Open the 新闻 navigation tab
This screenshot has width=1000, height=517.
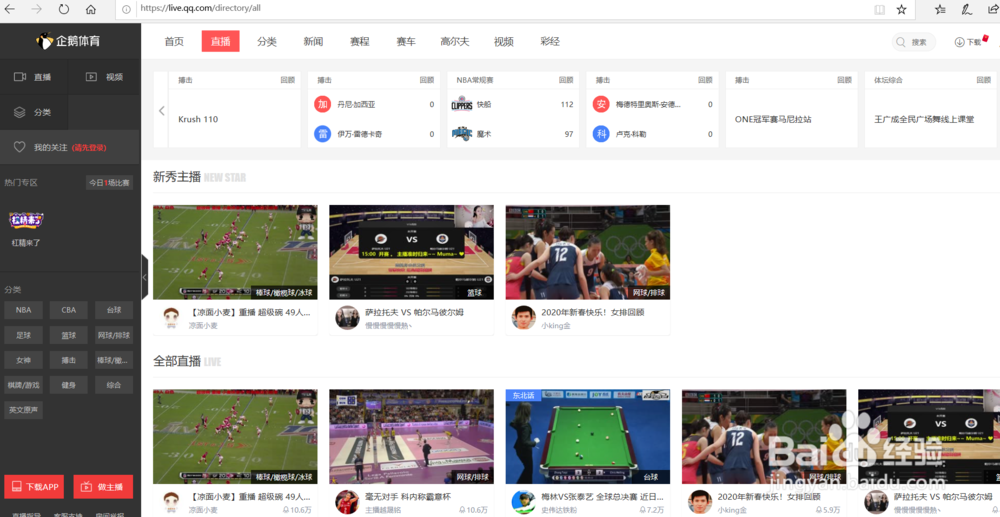[313, 41]
